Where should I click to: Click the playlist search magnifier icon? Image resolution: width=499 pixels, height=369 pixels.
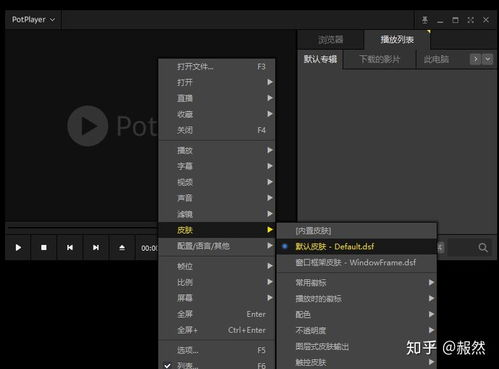pyautogui.click(x=483, y=247)
